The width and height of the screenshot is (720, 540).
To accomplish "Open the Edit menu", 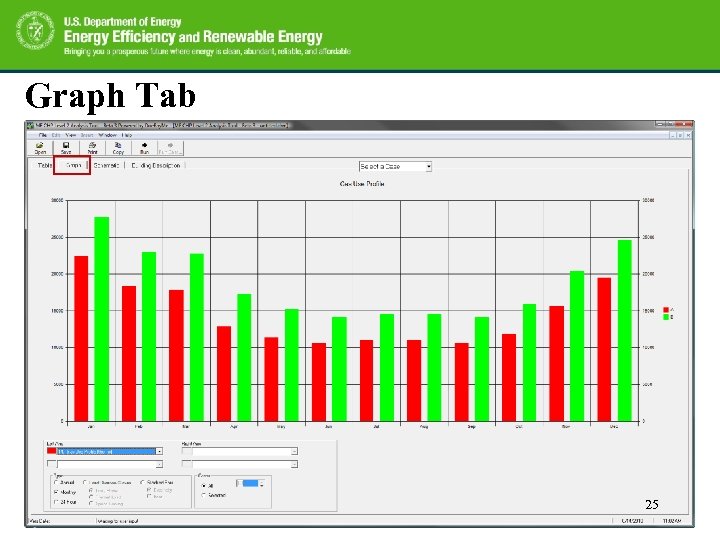I will [x=56, y=135].
